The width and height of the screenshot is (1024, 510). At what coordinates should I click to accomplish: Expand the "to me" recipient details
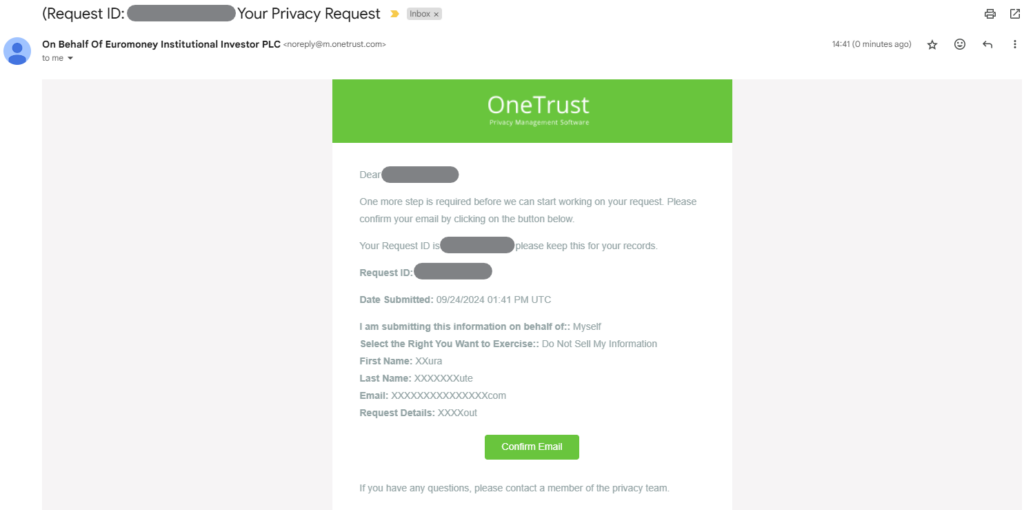click(70, 58)
